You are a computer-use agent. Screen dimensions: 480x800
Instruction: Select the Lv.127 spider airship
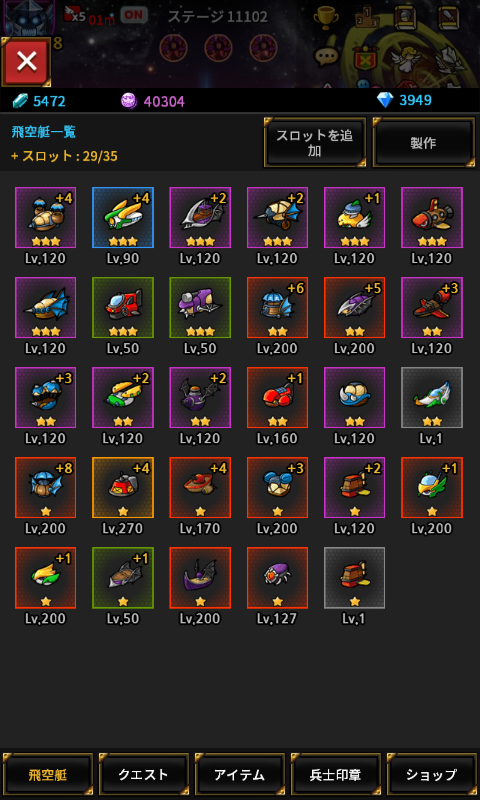click(x=277, y=578)
